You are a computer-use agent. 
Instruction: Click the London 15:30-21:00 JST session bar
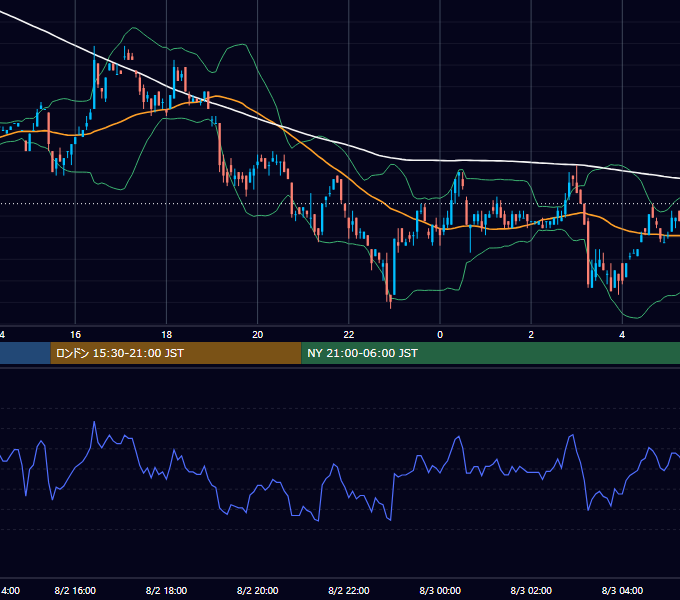coord(176,353)
